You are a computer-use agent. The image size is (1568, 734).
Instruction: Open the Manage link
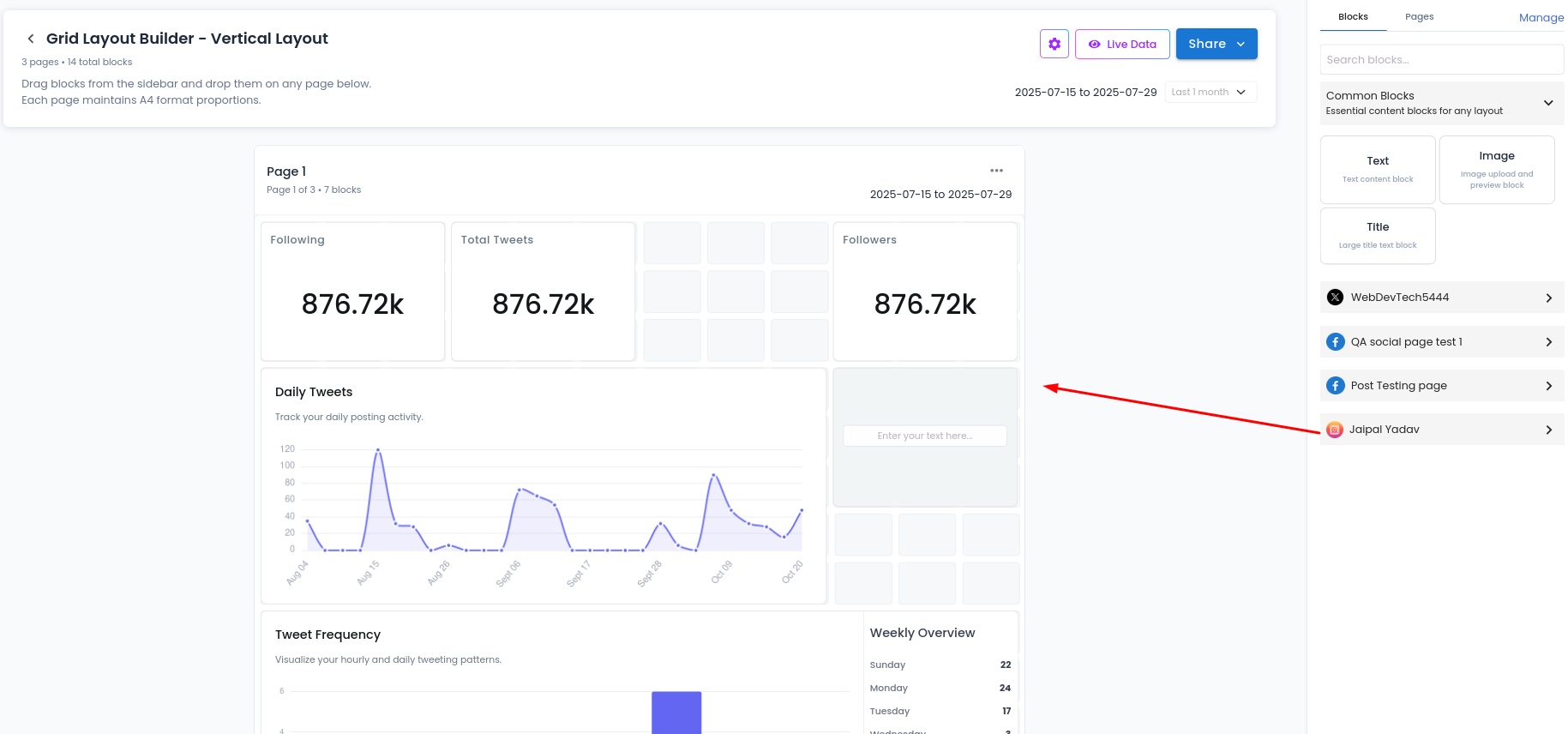pyautogui.click(x=1541, y=17)
